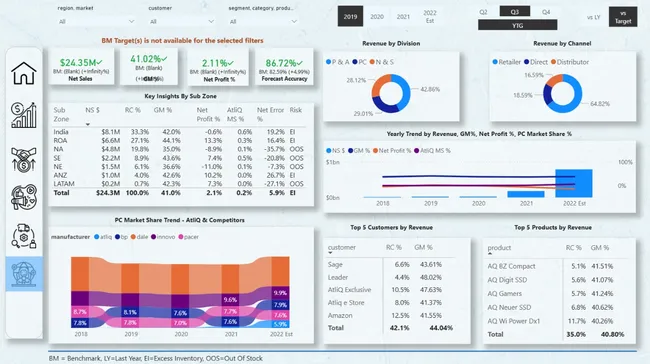Image resolution: width=650 pixels, height=364 pixels.
Task: Click the pacer manufacturer legend item
Action: pos(189,237)
